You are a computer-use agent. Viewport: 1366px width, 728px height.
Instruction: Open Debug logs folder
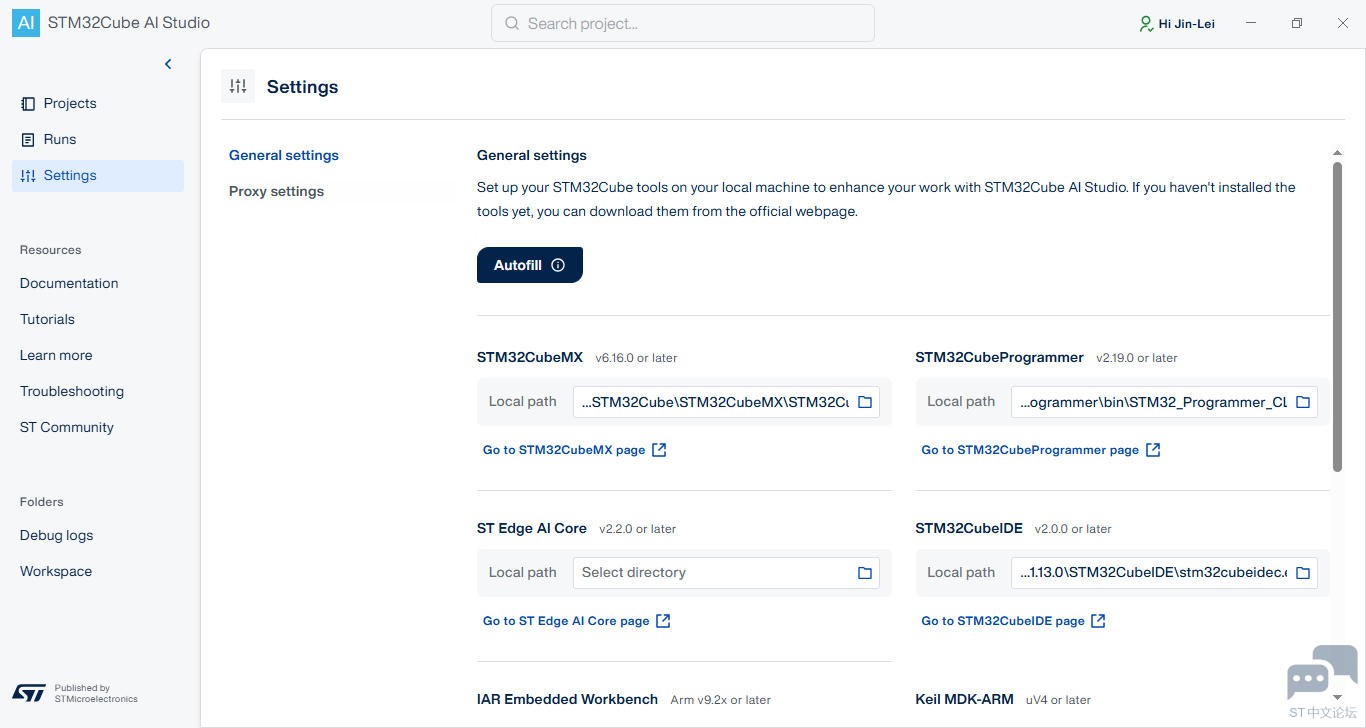tap(56, 535)
